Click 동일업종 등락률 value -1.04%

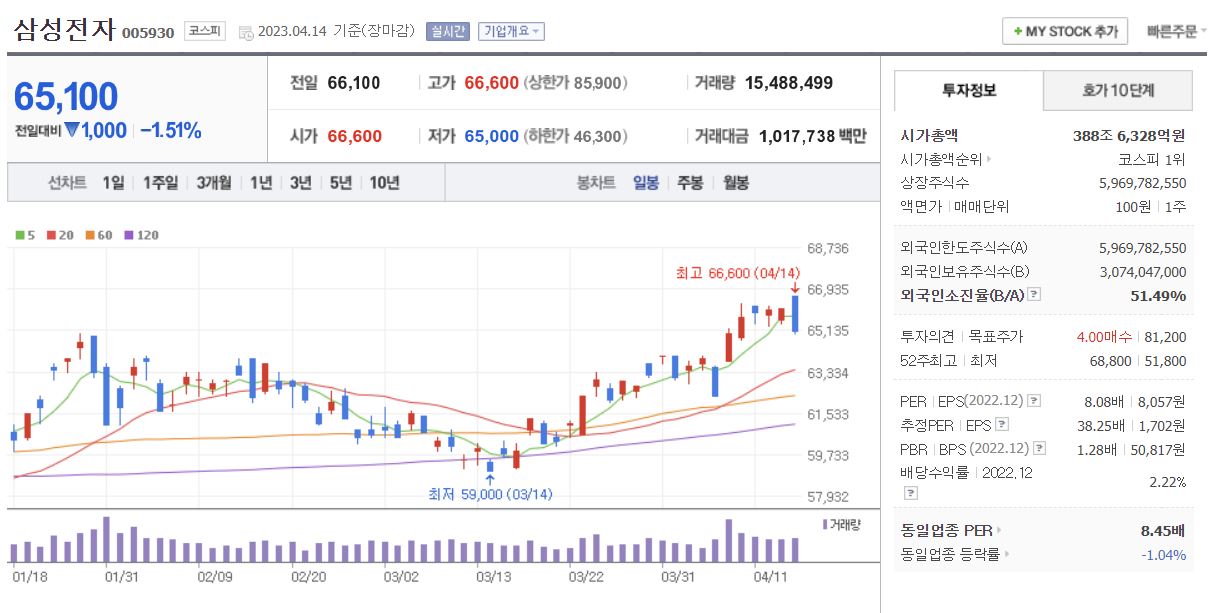(x=1164, y=554)
